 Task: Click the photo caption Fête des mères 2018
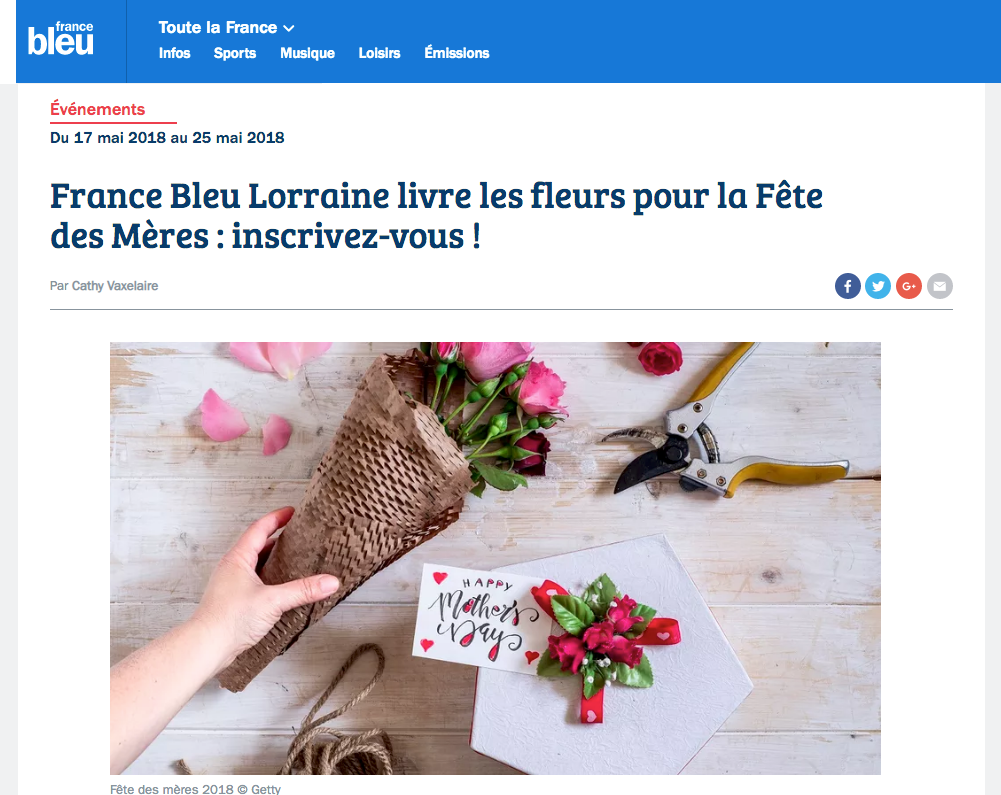195,789
